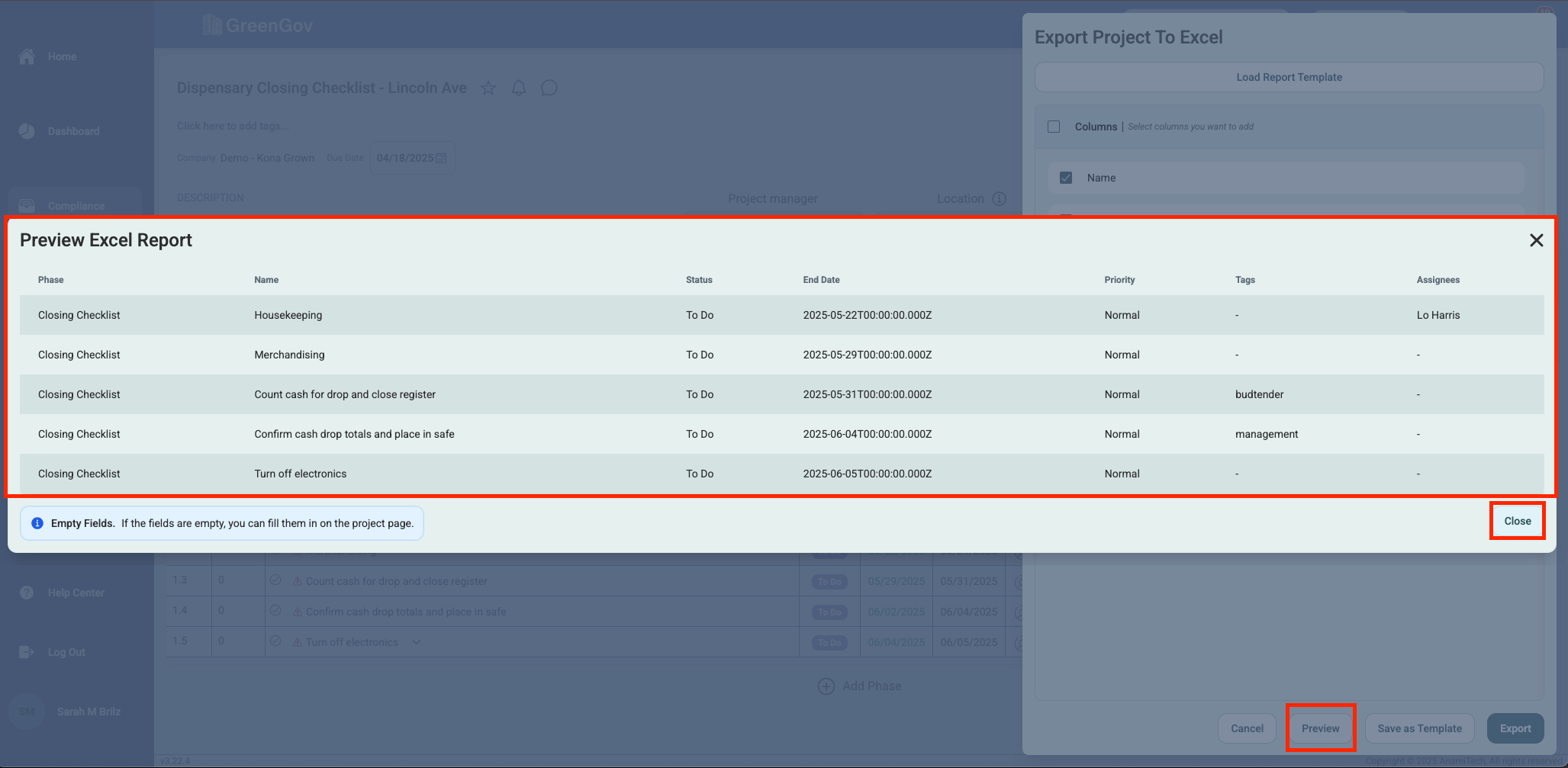Click Cancel in the export panel

(1248, 728)
